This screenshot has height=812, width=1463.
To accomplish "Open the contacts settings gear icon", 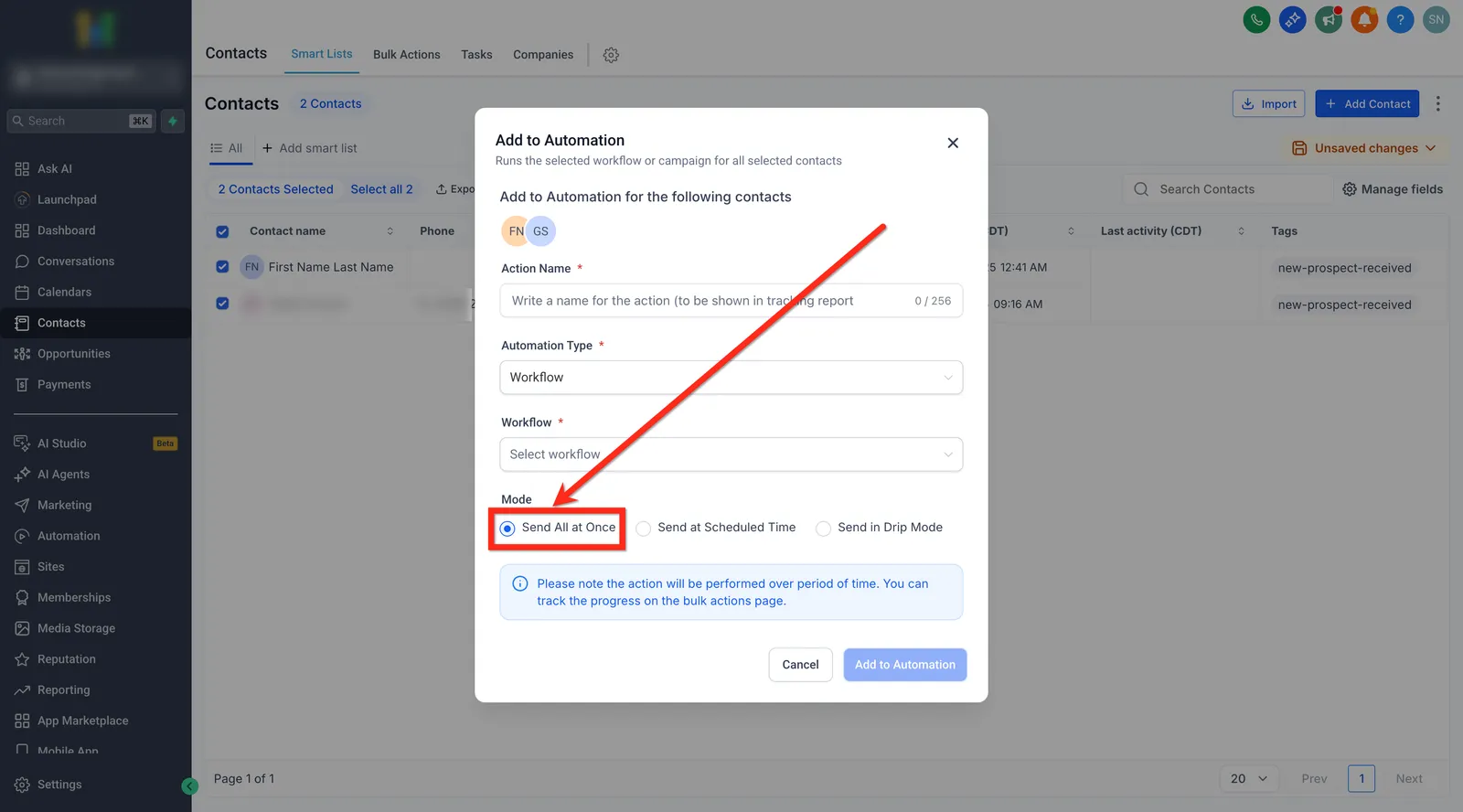I will [611, 55].
